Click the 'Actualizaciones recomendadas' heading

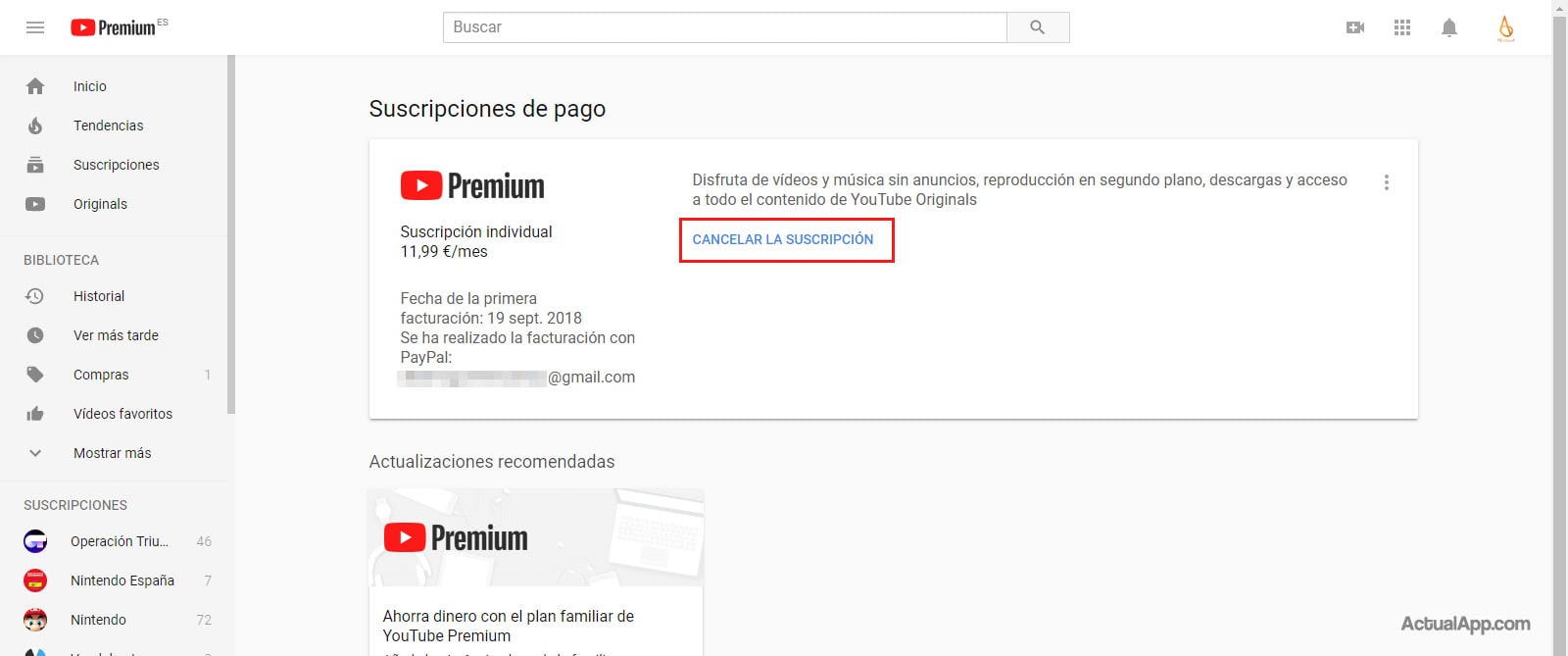(492, 462)
